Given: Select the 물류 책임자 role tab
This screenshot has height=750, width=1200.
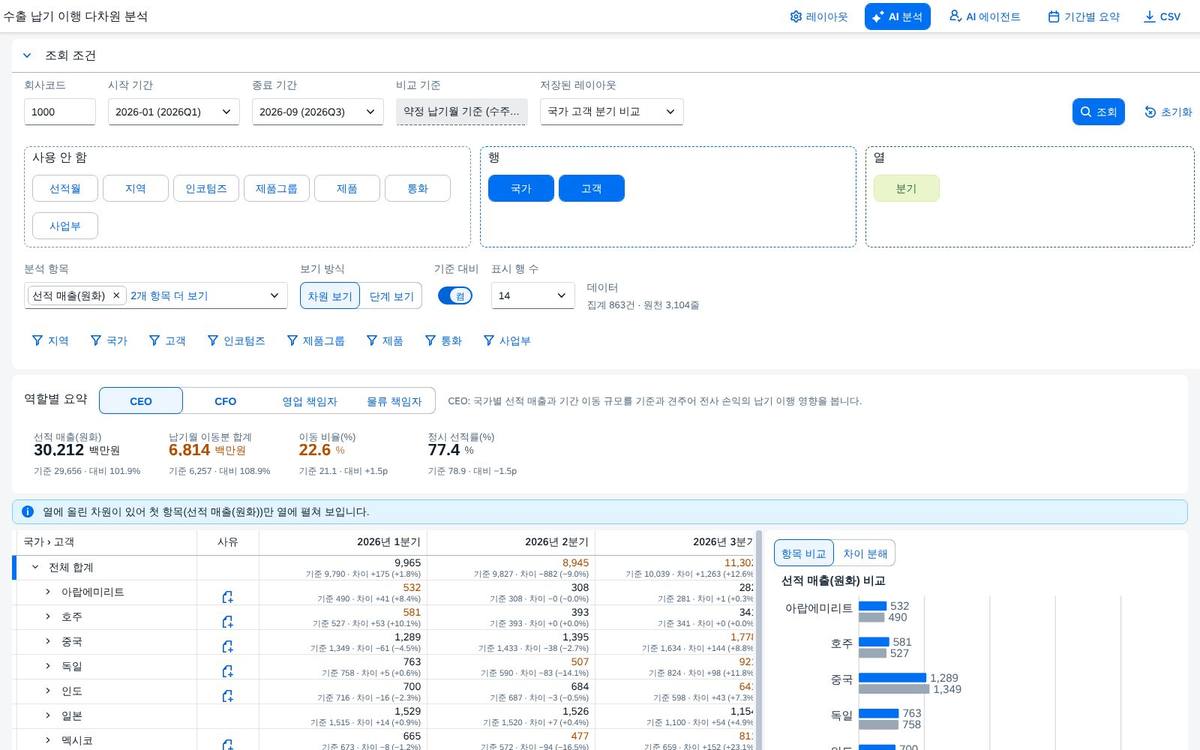Looking at the screenshot, I should 393,401.
